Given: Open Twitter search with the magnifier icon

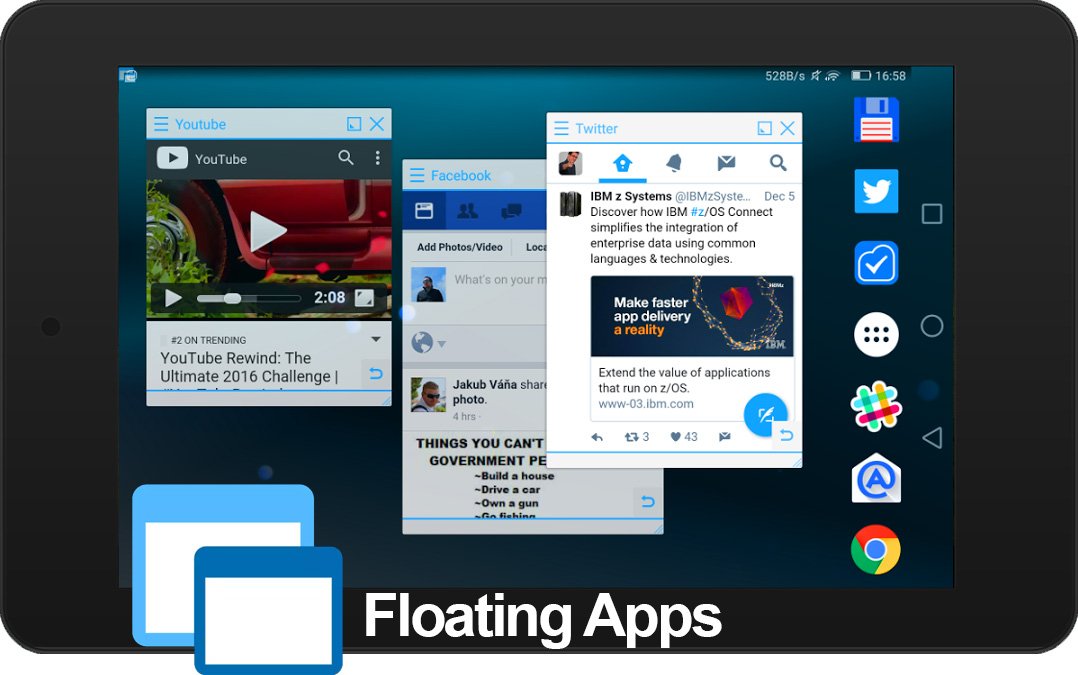Looking at the screenshot, I should coord(777,162).
